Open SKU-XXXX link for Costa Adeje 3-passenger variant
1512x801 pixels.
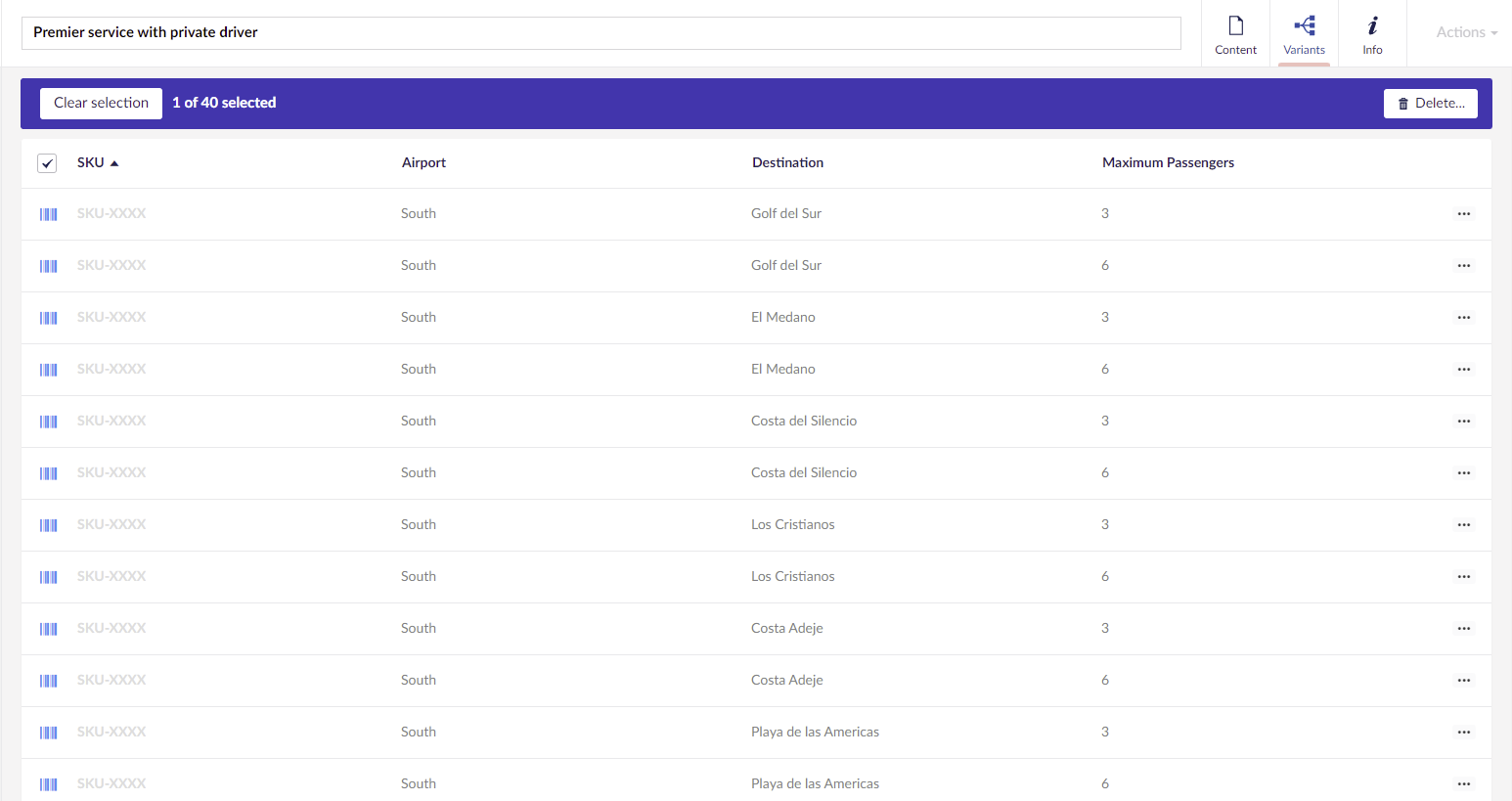[111, 628]
